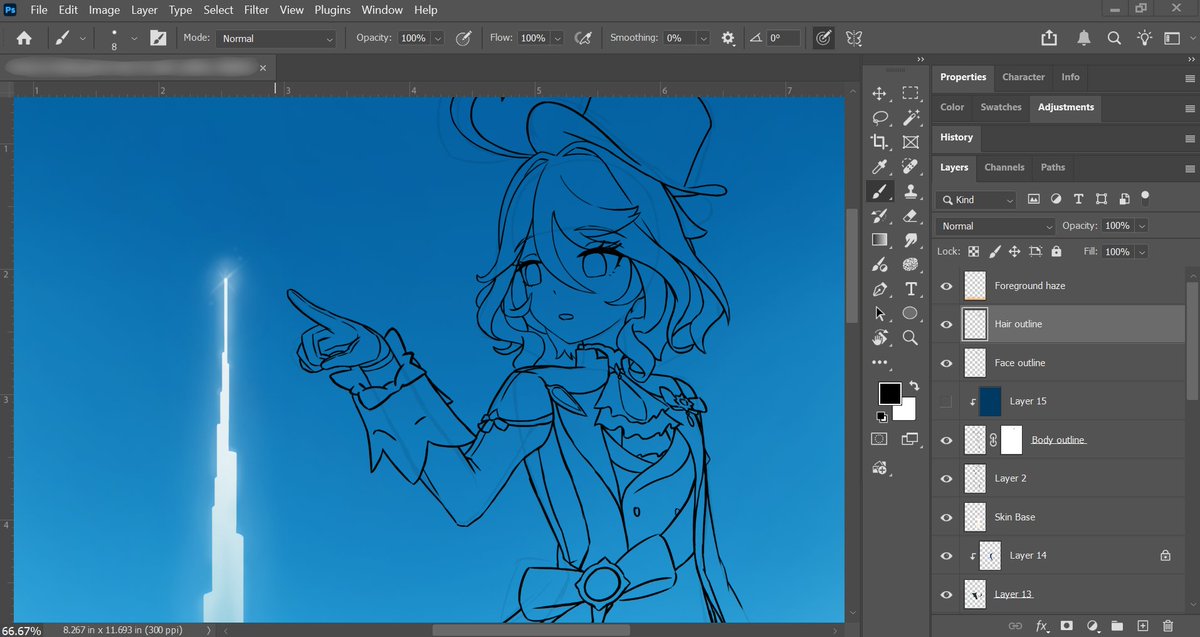Open the layer filter Kind dropdown
The width and height of the screenshot is (1200, 637).
(x=976, y=200)
